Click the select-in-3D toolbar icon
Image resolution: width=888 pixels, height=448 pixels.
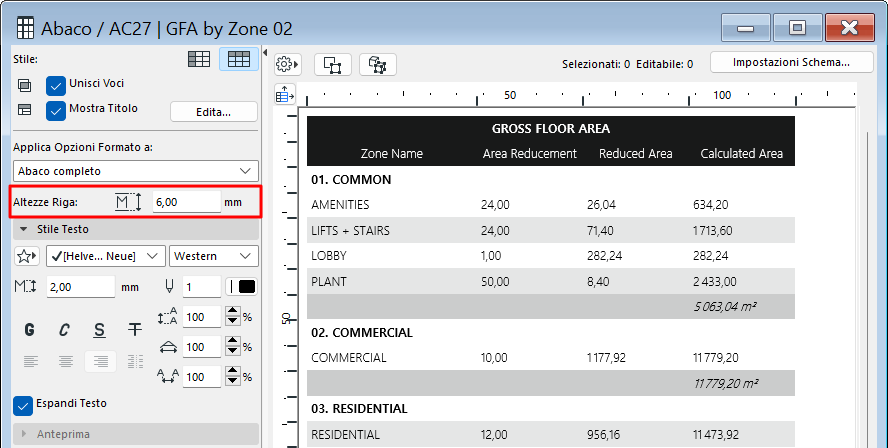point(378,64)
